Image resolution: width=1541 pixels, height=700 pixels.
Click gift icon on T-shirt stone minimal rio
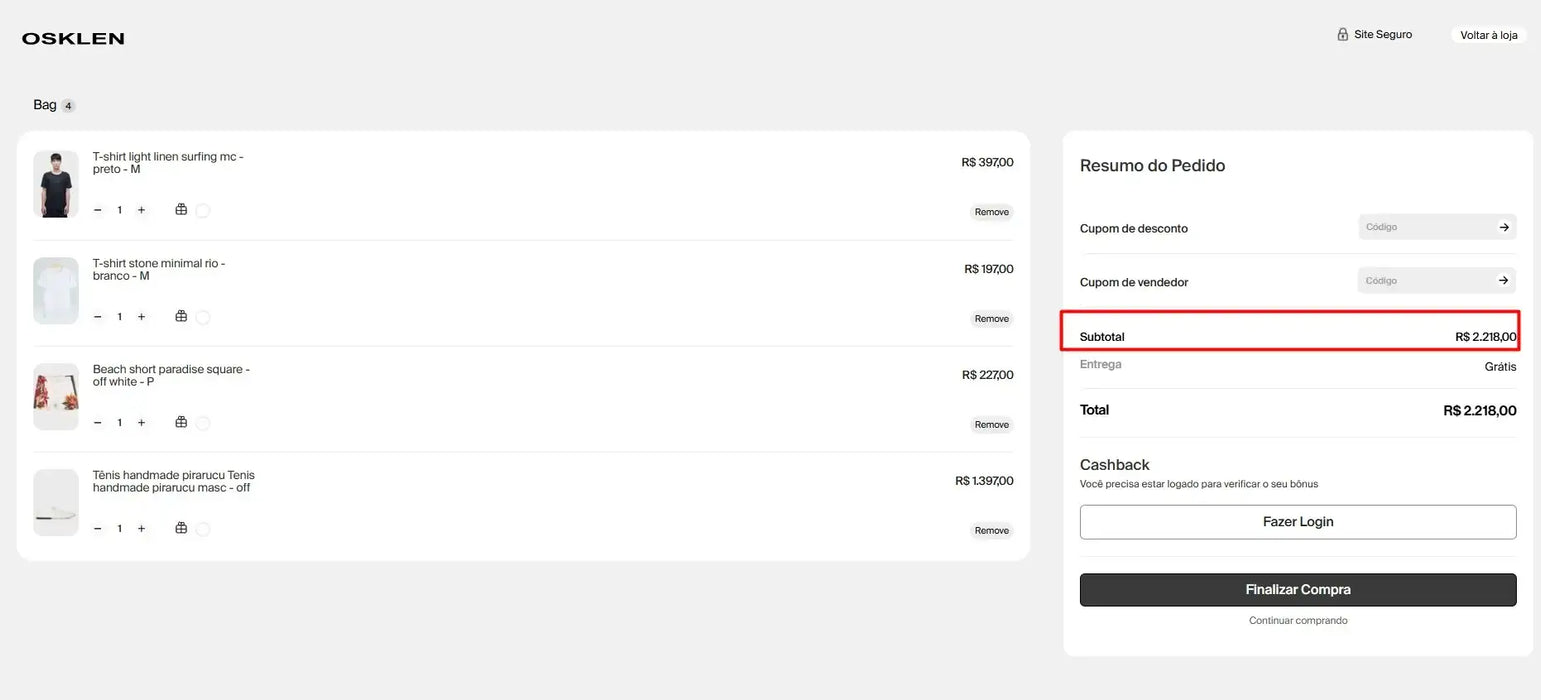(x=181, y=316)
